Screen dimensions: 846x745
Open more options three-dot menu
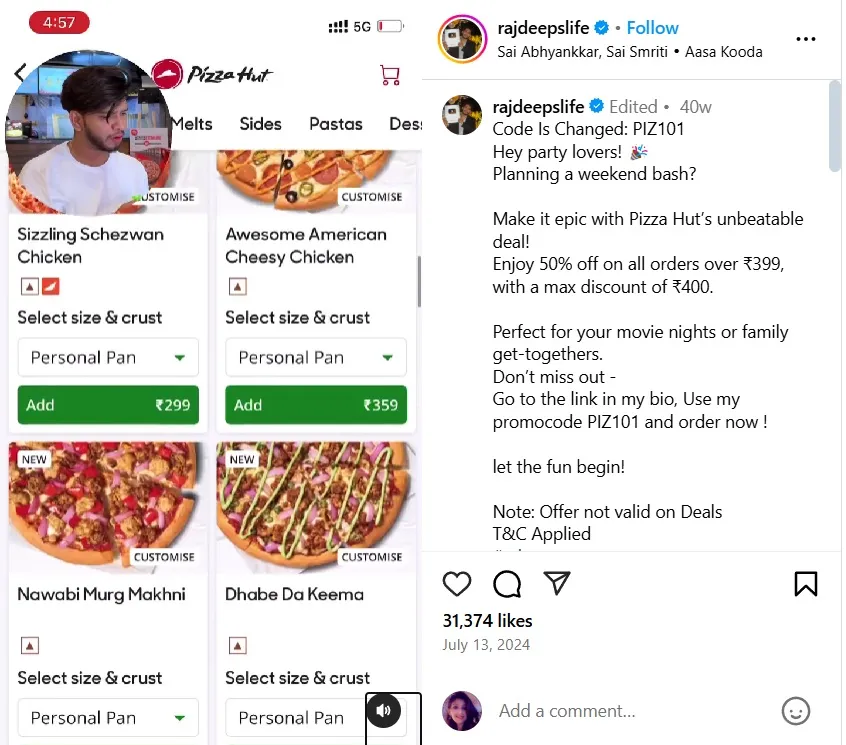coord(806,40)
